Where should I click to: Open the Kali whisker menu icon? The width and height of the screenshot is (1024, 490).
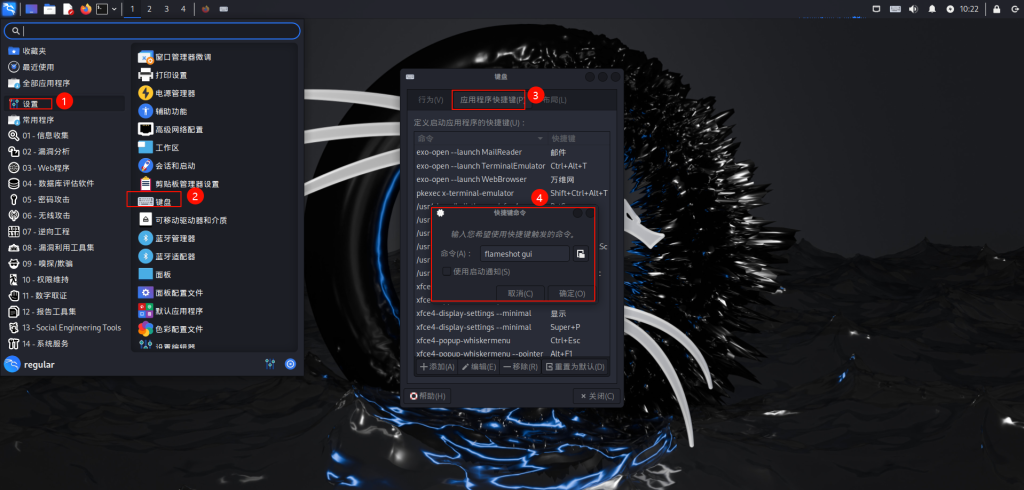click(x=9, y=9)
